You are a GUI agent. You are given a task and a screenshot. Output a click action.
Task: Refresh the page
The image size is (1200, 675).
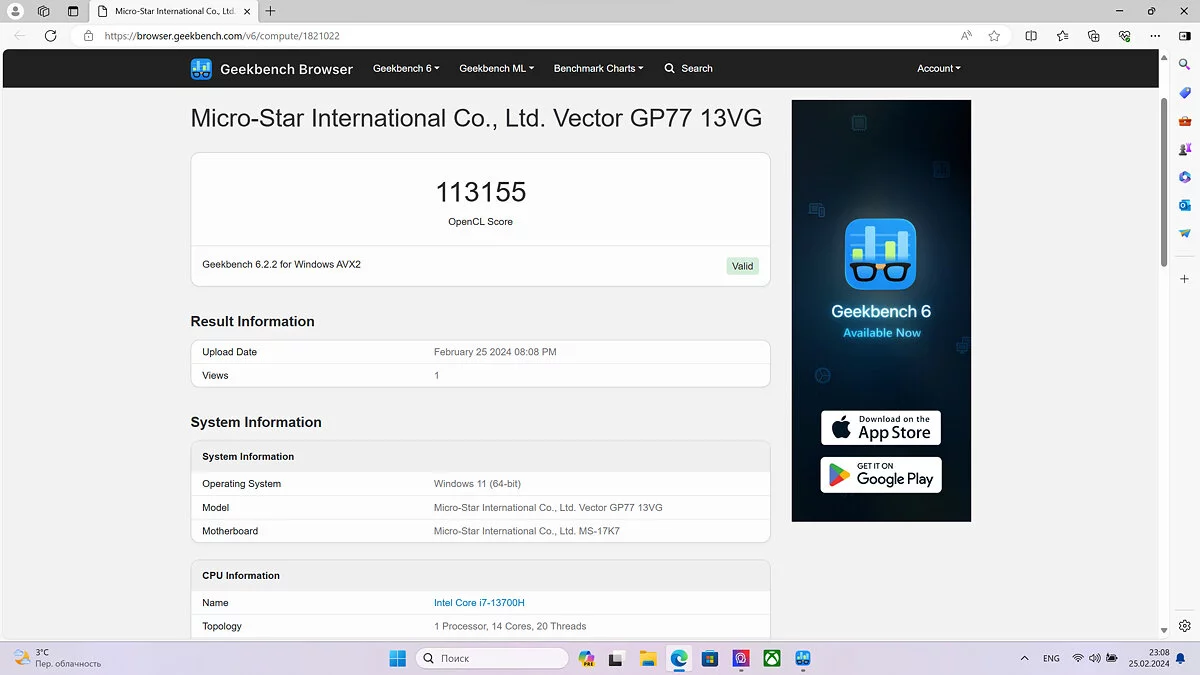click(51, 35)
